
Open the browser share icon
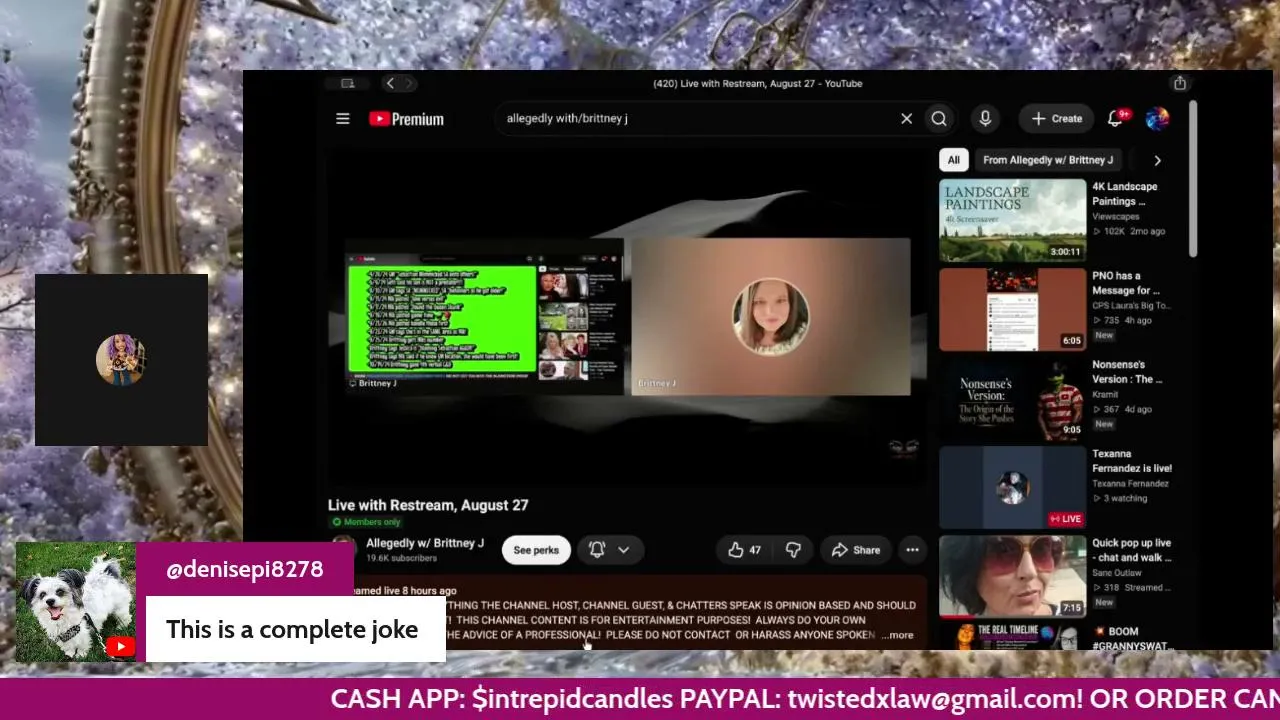pos(1180,84)
